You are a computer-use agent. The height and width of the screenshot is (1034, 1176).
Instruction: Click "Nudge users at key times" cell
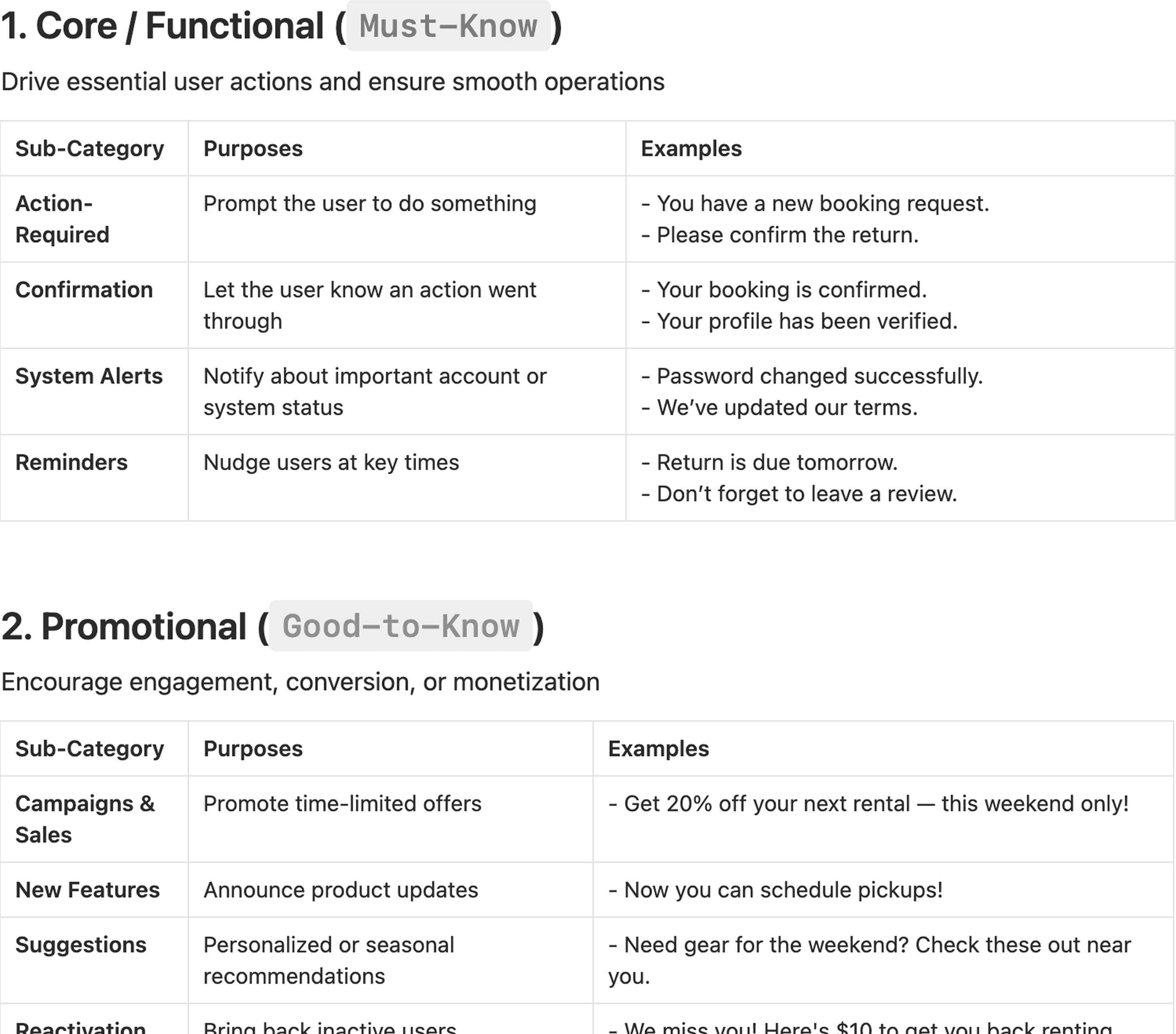[x=331, y=462]
